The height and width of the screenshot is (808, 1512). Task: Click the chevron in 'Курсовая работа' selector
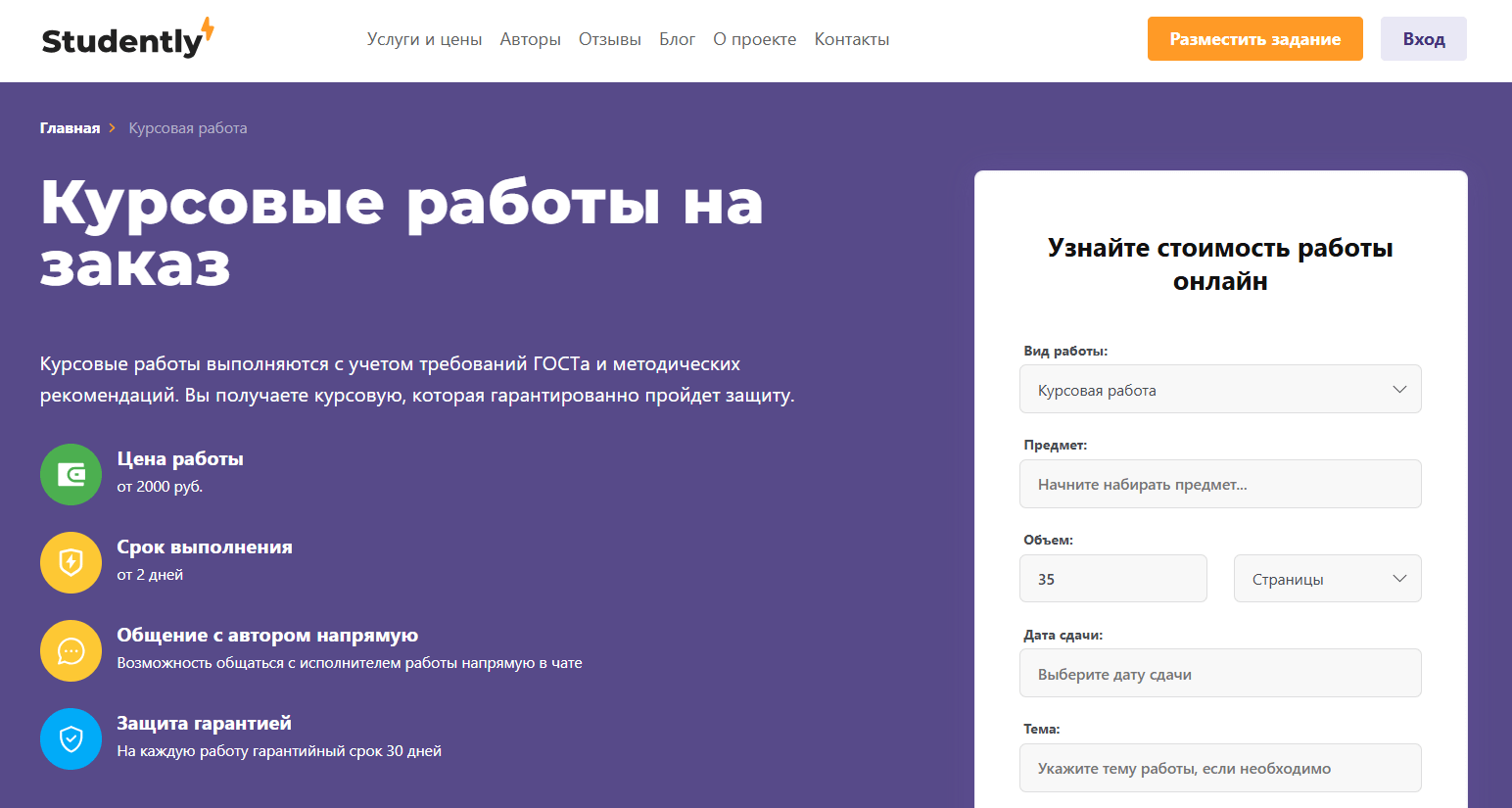pos(1399,390)
